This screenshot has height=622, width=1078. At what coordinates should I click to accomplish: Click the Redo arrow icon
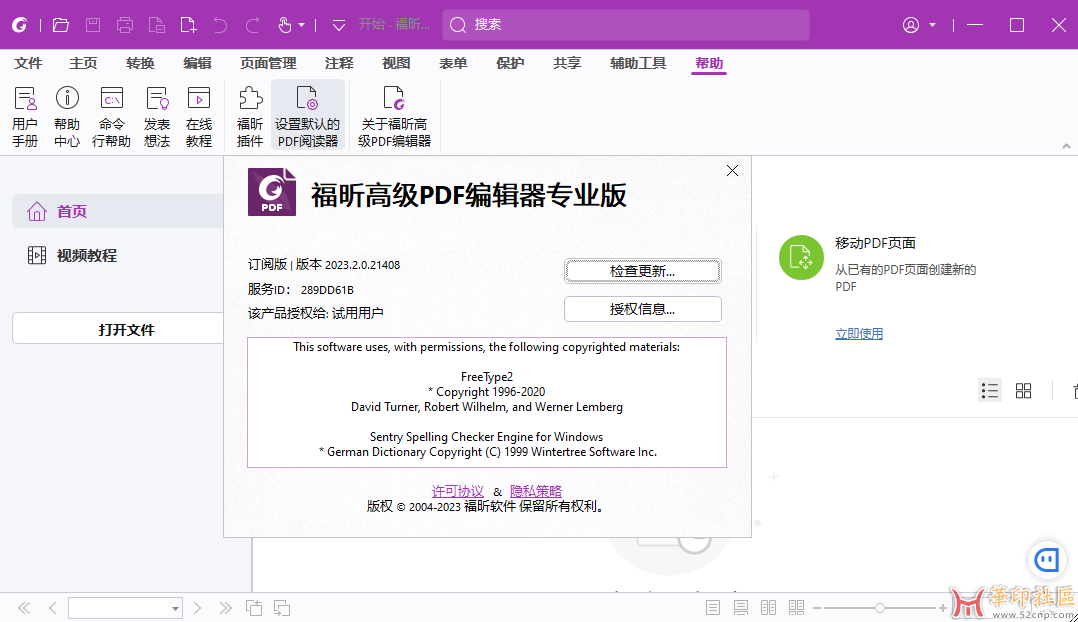[x=252, y=25]
